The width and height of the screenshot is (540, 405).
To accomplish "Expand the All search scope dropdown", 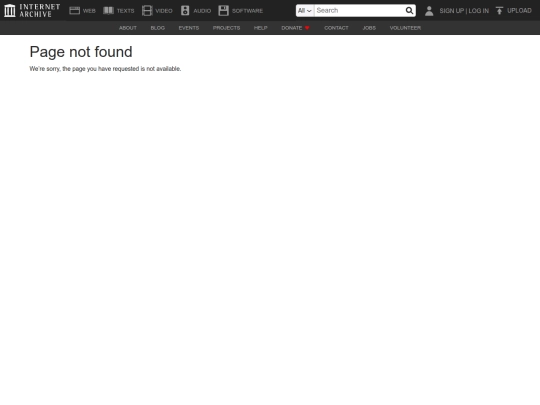I will coord(305,11).
